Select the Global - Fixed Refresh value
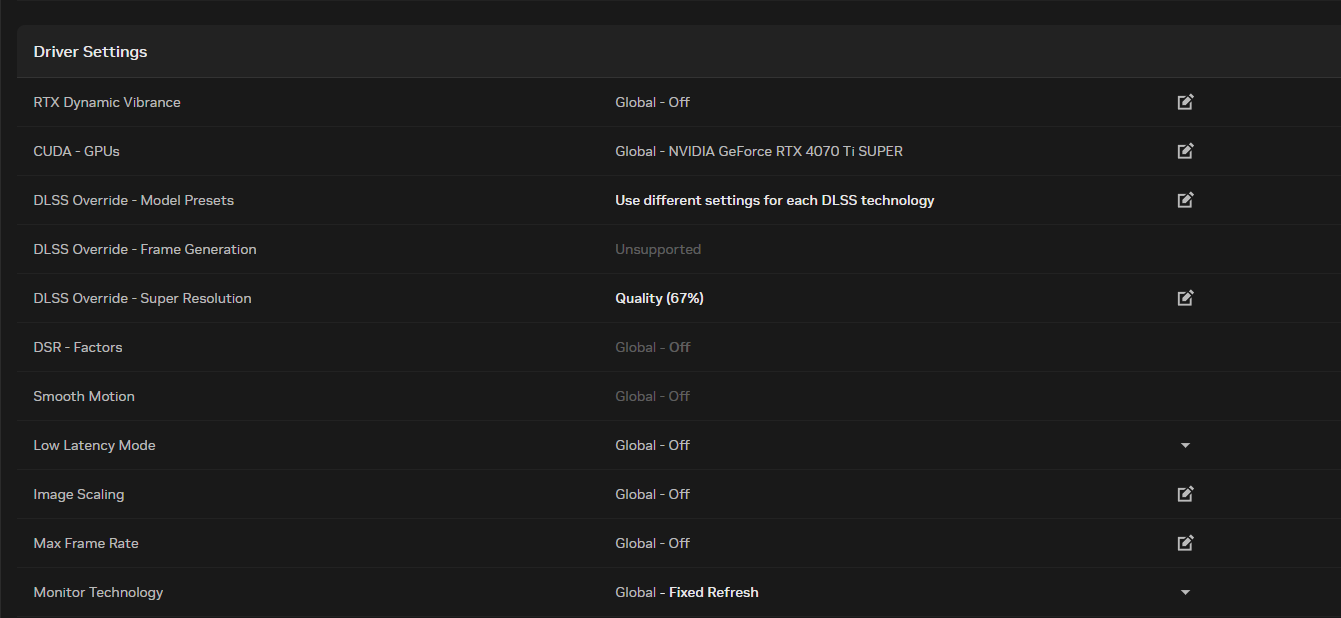Image resolution: width=1341 pixels, height=618 pixels. (687, 592)
